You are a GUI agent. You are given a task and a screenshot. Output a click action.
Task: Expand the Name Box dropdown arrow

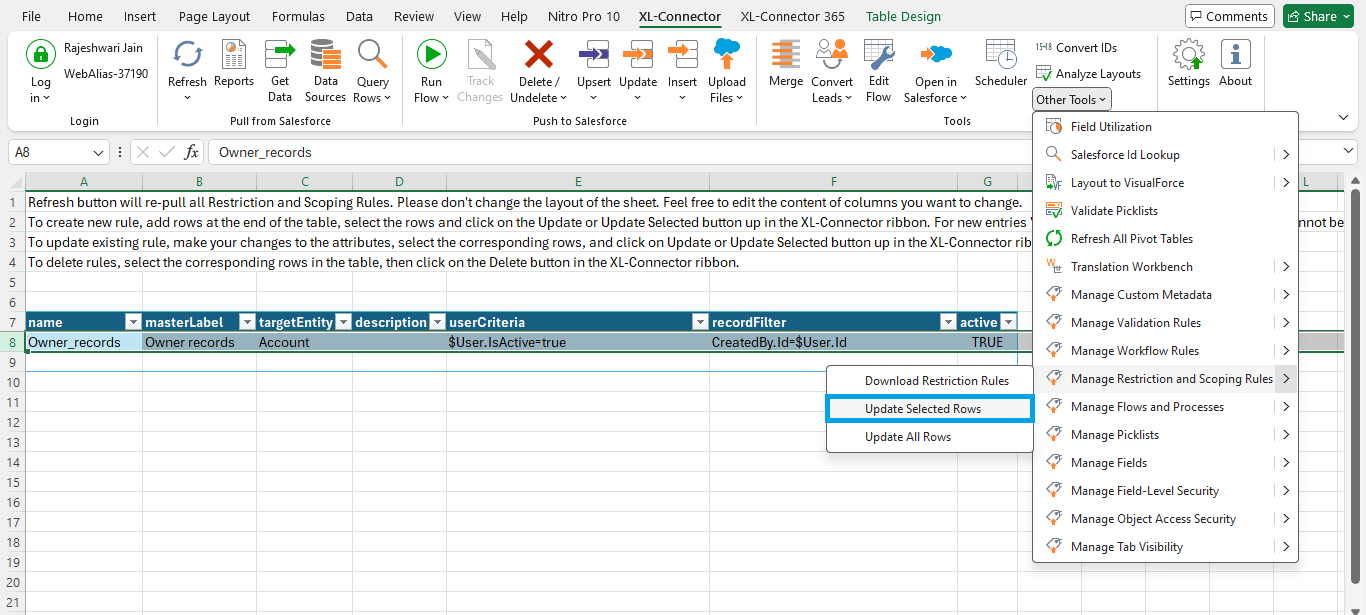coord(98,153)
